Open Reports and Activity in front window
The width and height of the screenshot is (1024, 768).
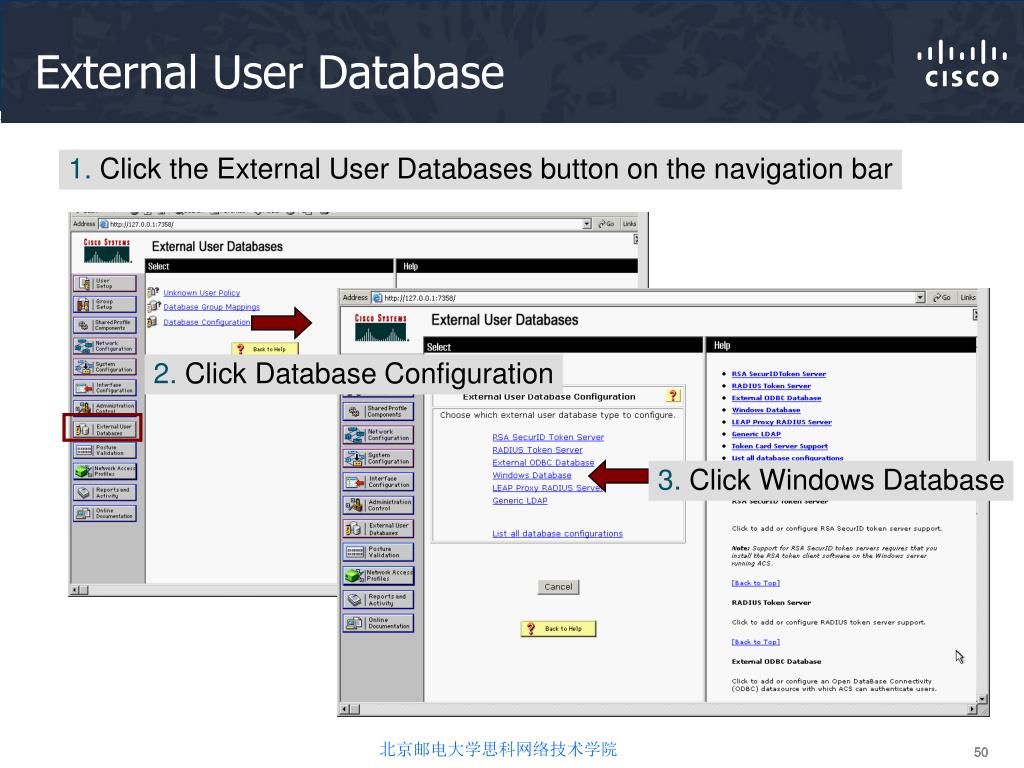coord(378,600)
